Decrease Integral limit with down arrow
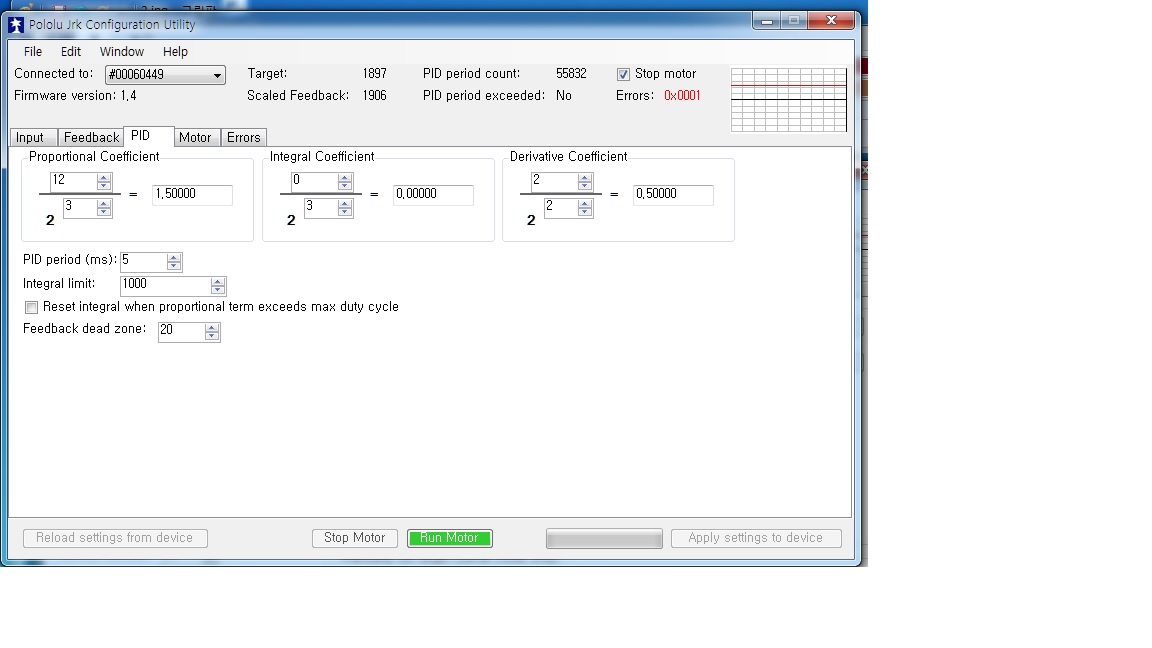1152x648 pixels. coord(217,289)
